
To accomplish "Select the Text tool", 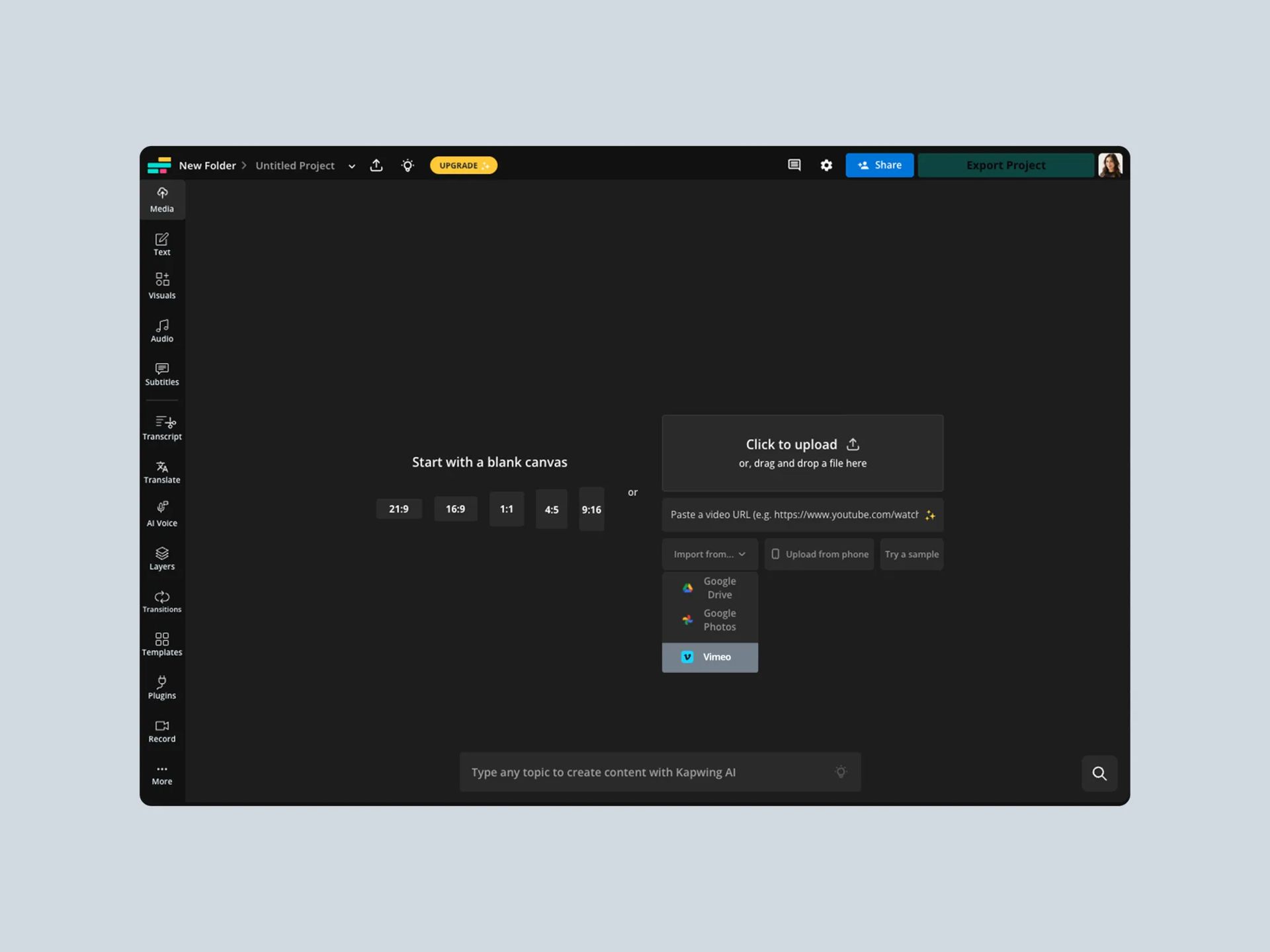I will pos(162,243).
